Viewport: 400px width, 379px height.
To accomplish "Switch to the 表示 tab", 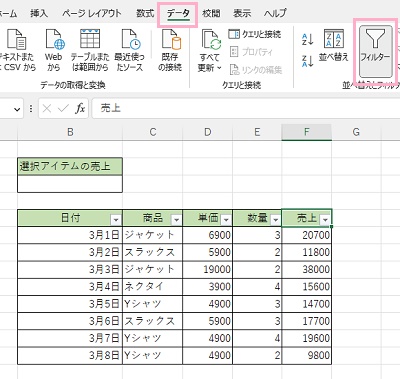I will (242, 13).
